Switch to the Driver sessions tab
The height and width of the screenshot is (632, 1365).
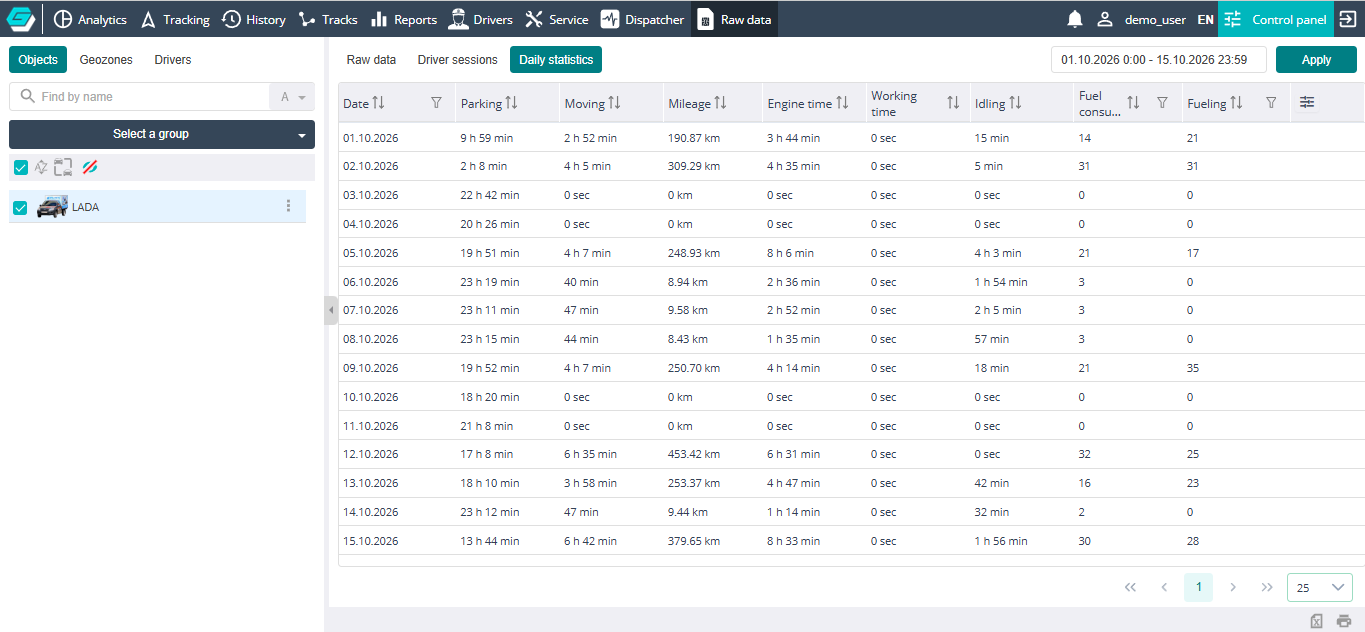click(x=457, y=60)
